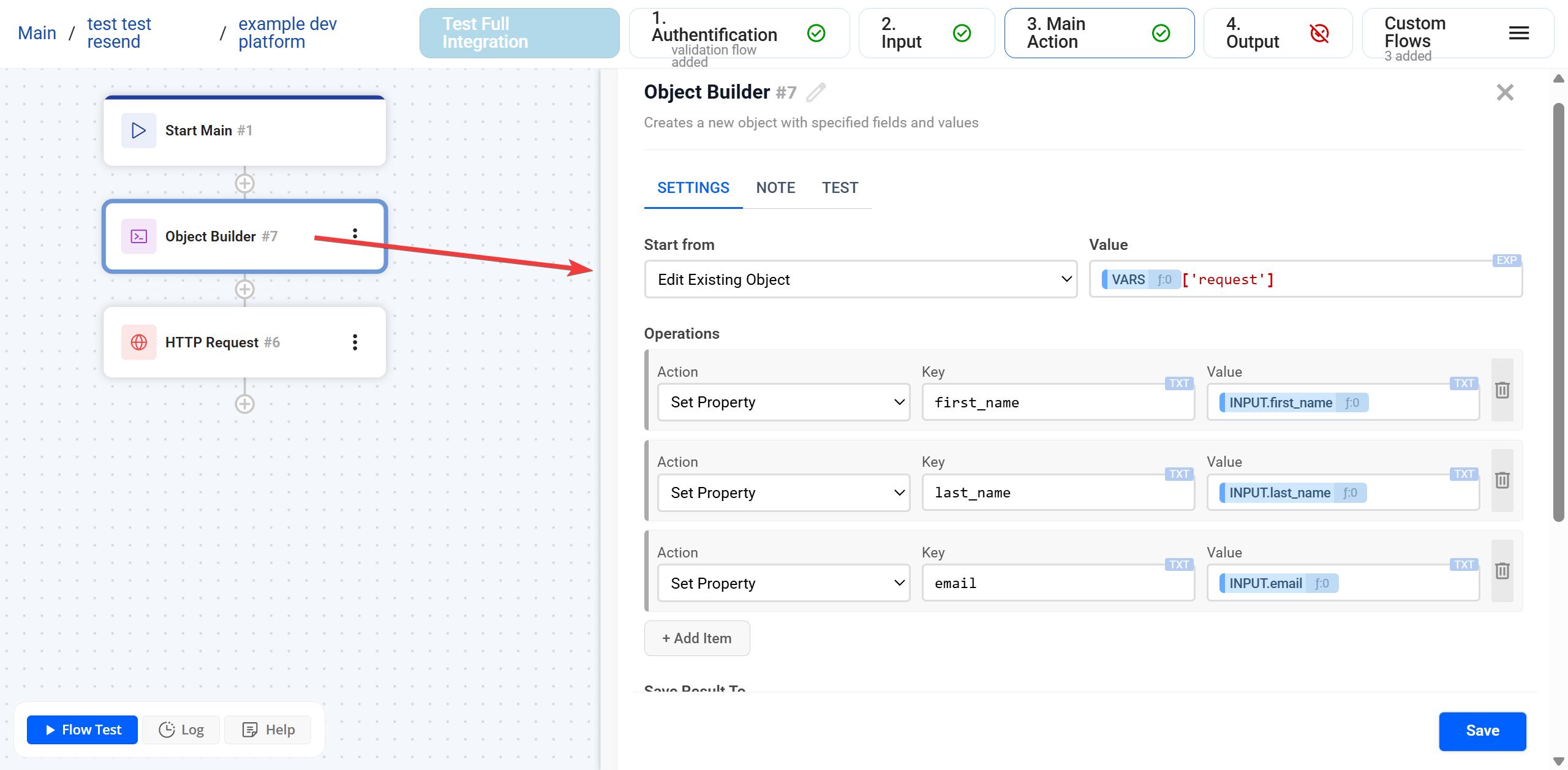This screenshot has width=1568, height=770.
Task: Toggle TXT badge on first_name key field
Action: click(1178, 383)
